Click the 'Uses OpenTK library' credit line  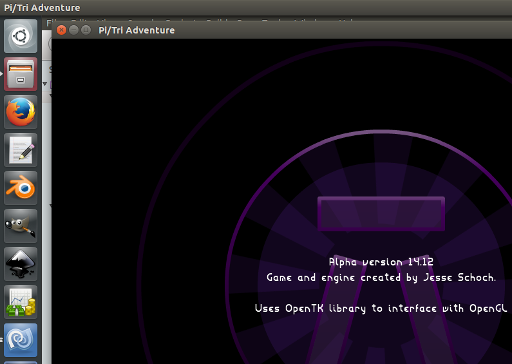pyautogui.click(x=381, y=308)
